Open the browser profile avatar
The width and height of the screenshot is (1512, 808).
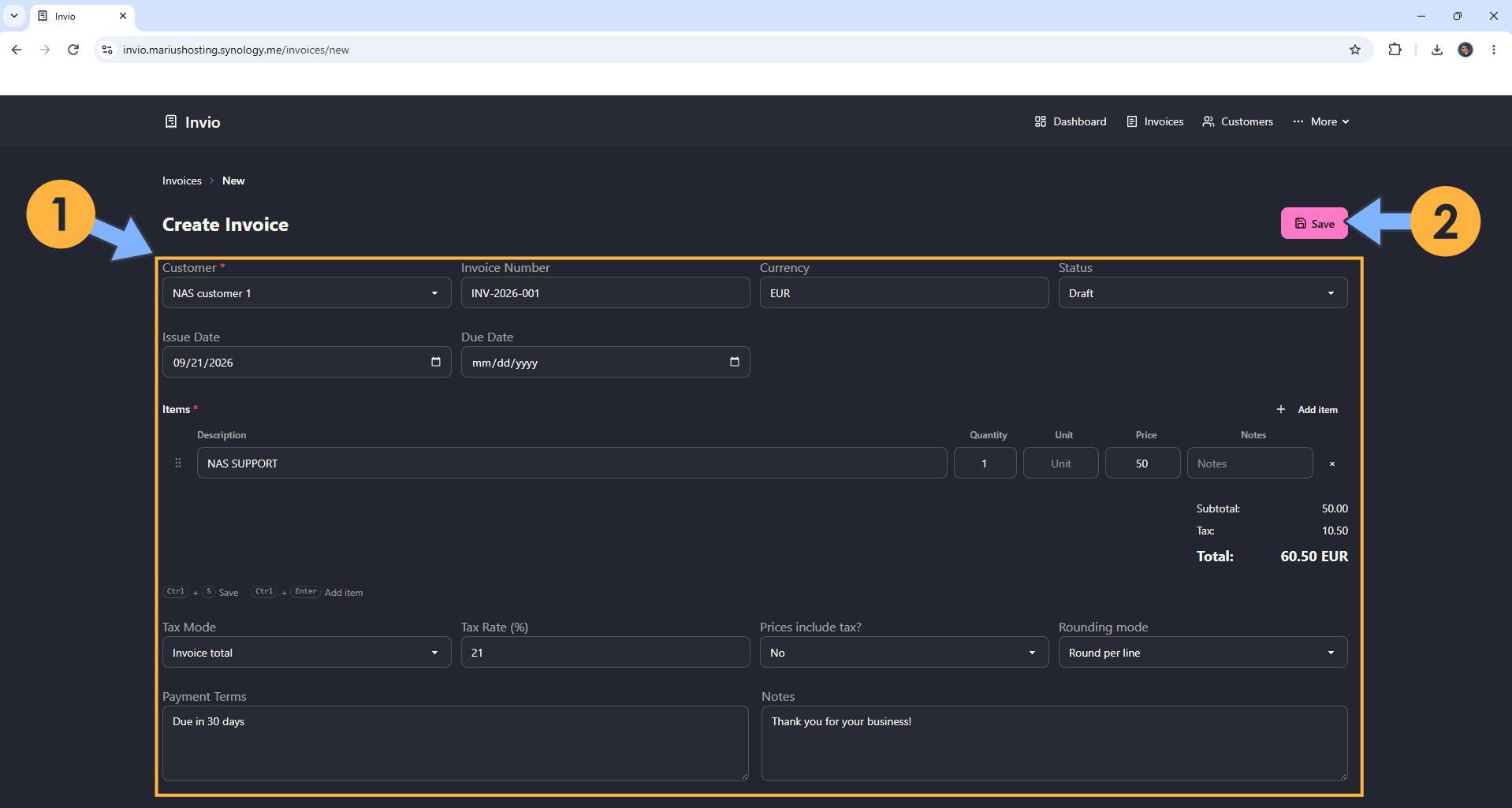tap(1465, 50)
